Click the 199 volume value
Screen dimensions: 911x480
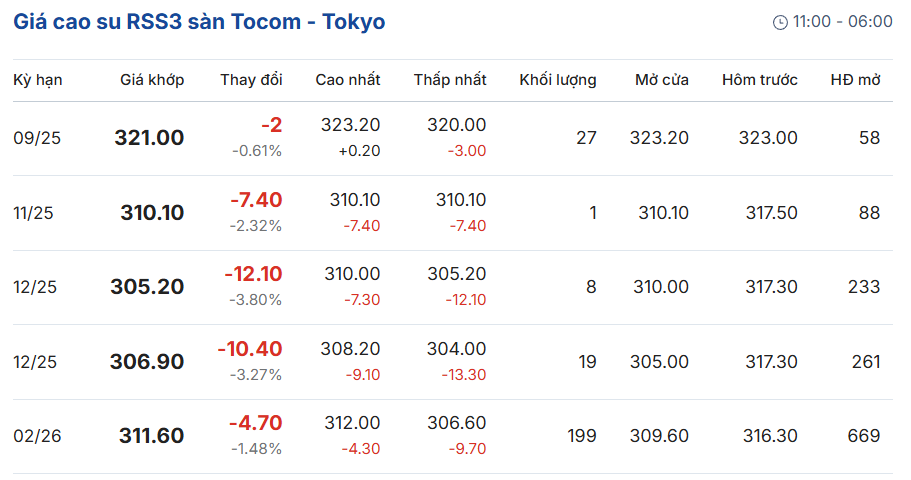click(x=582, y=436)
